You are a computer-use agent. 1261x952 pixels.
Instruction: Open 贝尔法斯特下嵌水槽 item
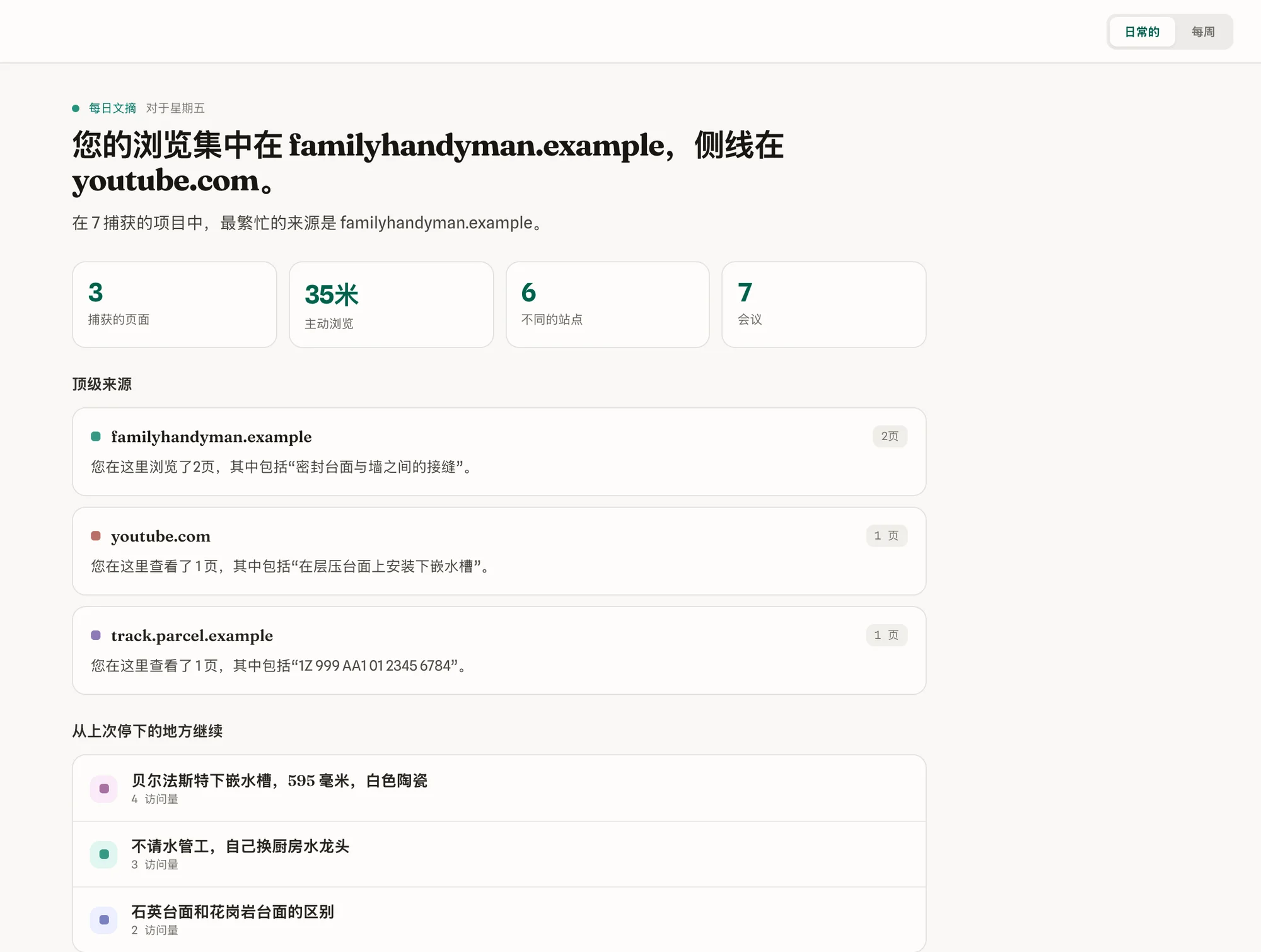point(499,788)
